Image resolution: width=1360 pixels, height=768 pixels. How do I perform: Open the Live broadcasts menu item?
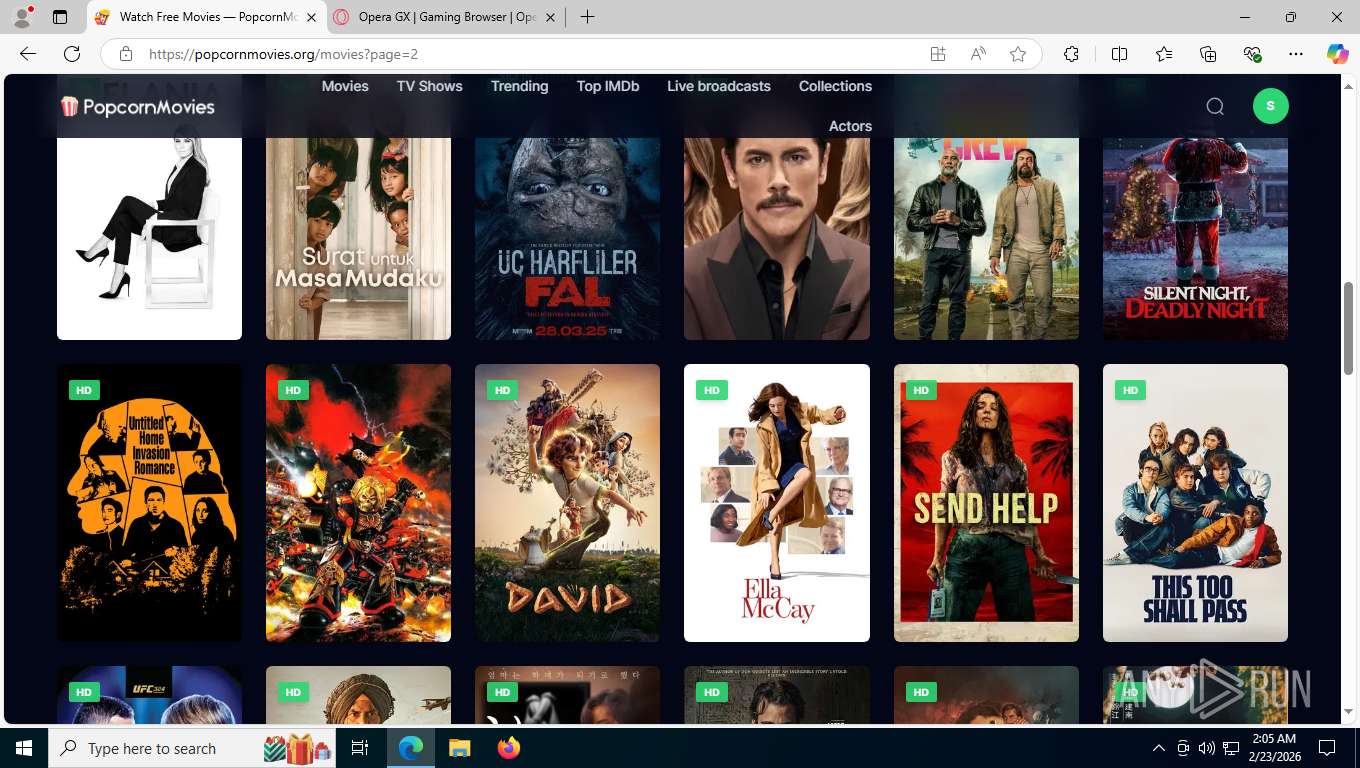[x=719, y=86]
